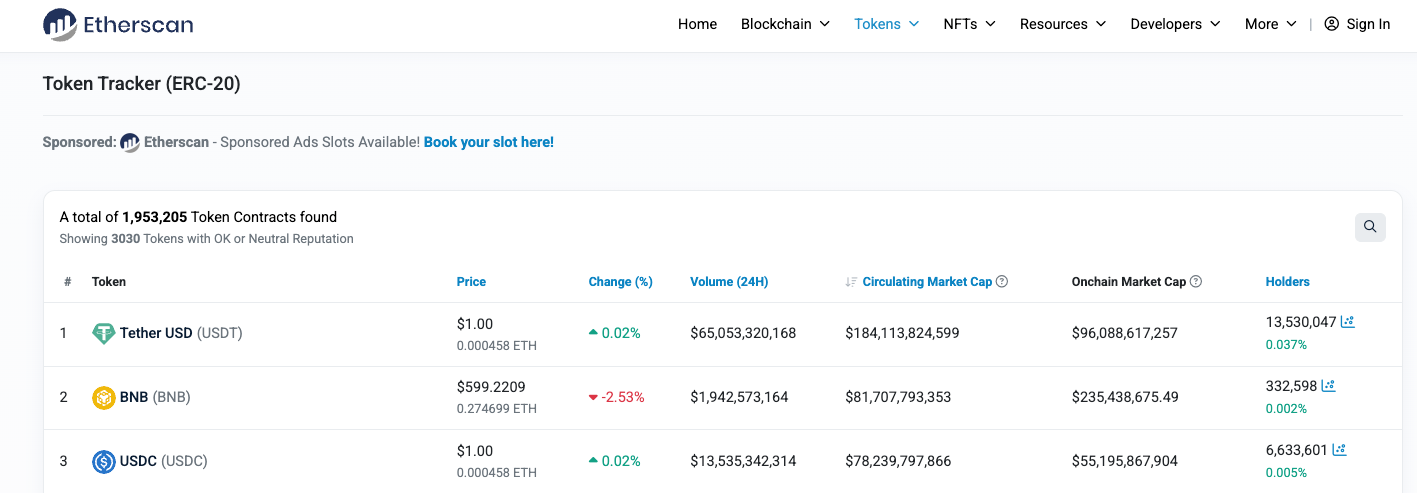Screen dimensions: 1417x493
Task: Sort by the Holders column header
Action: pos(1287,282)
